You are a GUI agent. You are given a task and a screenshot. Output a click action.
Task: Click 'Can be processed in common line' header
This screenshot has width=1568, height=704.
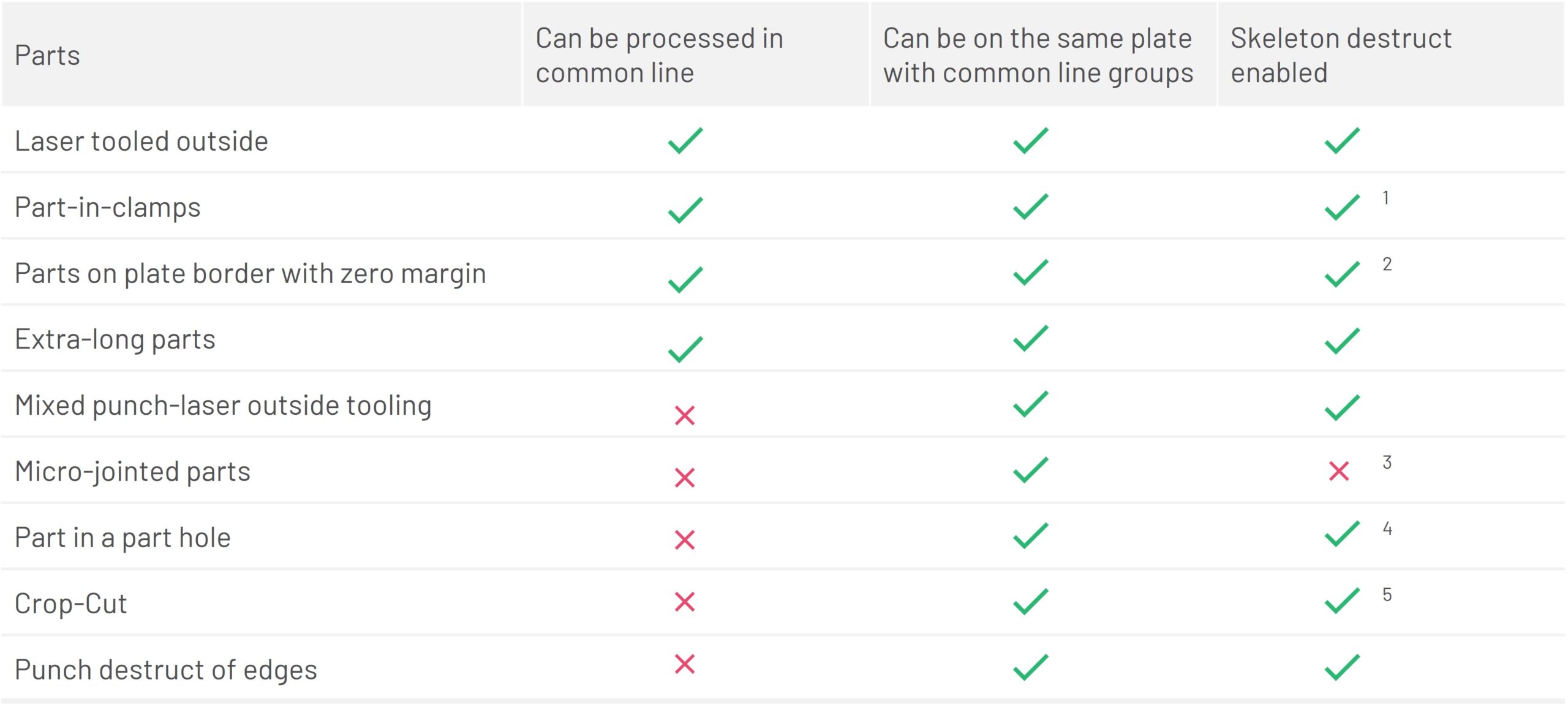[659, 56]
